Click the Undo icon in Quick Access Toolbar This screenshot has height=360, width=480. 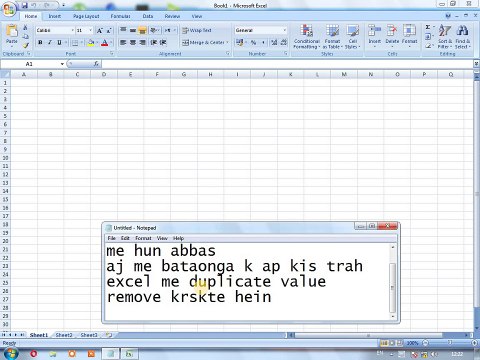pos(33,5)
